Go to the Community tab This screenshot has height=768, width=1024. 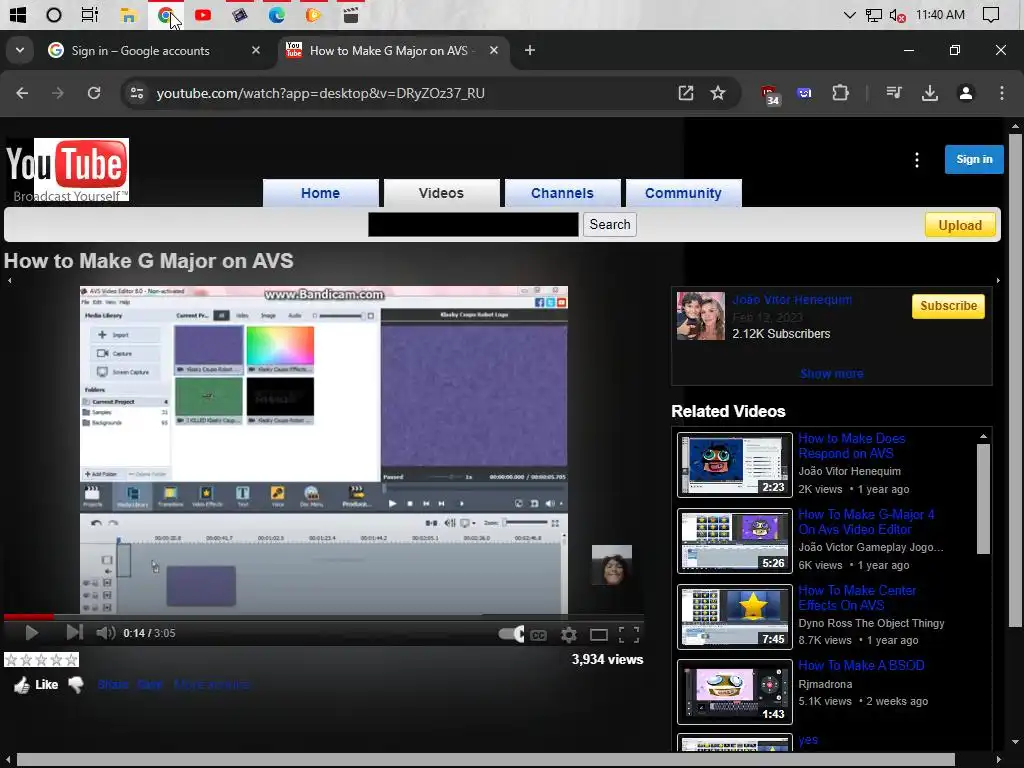(683, 193)
